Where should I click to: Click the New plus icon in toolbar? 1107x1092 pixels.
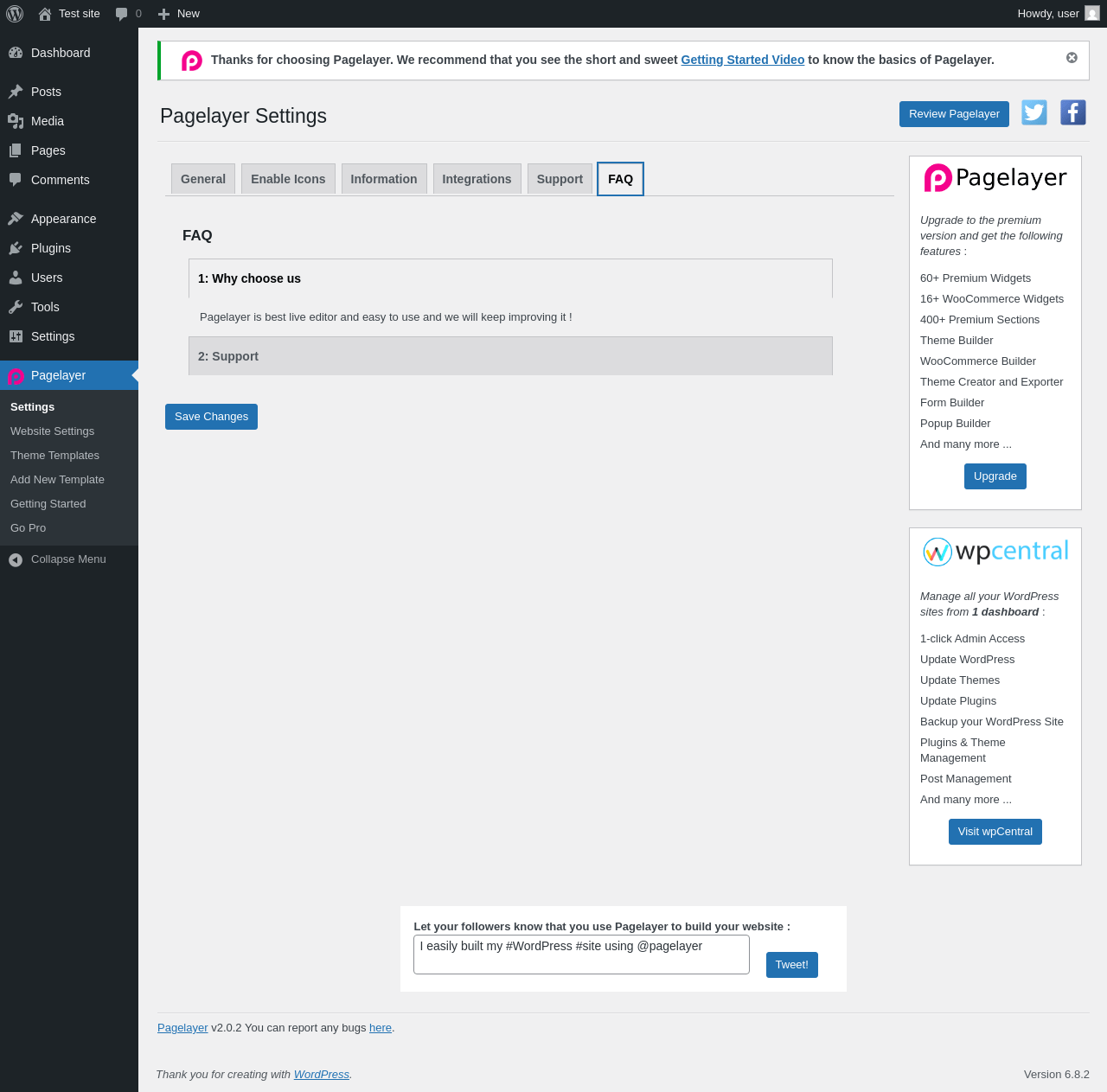(x=163, y=14)
